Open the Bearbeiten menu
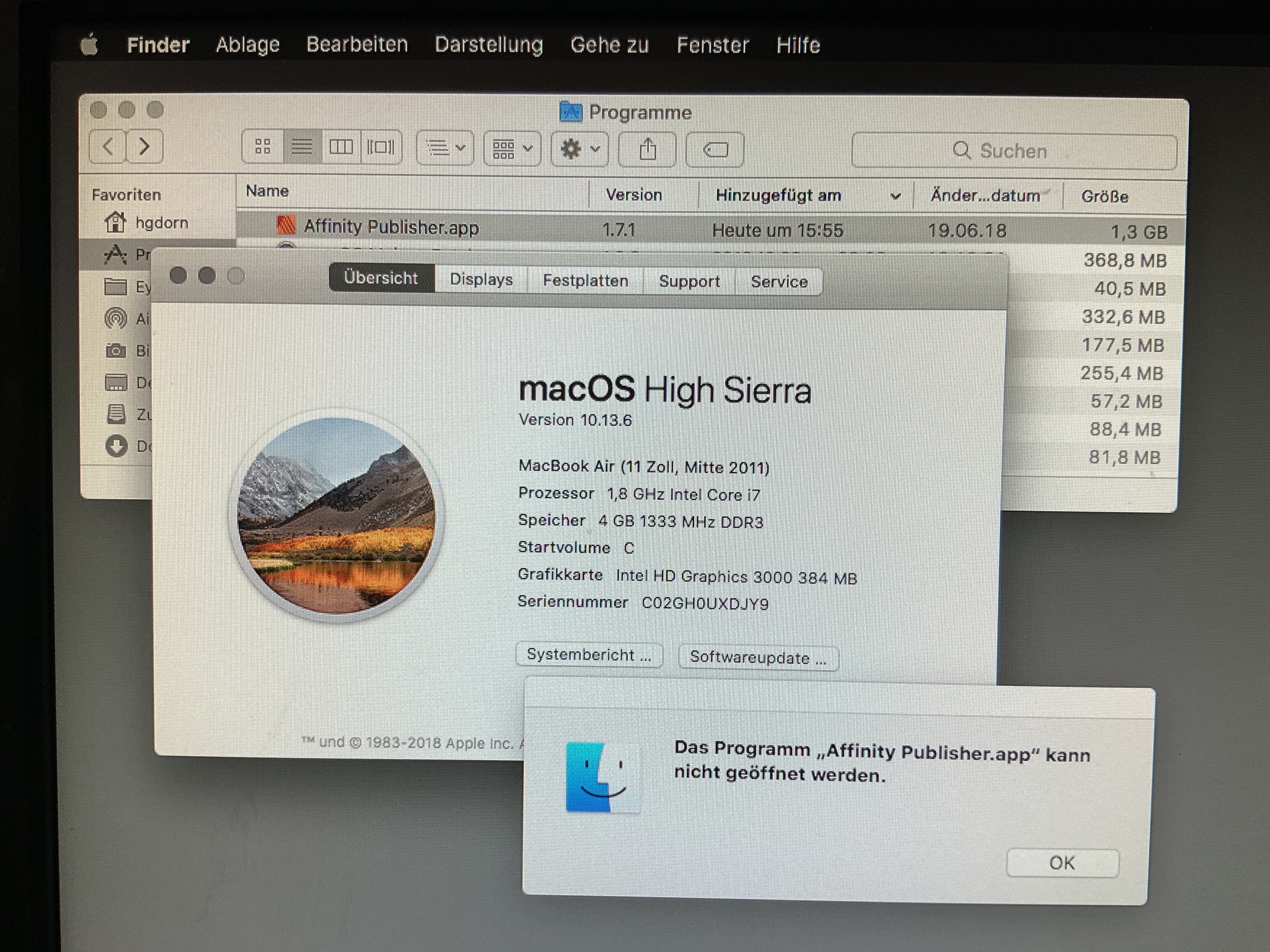The image size is (1270, 952). pos(357,44)
